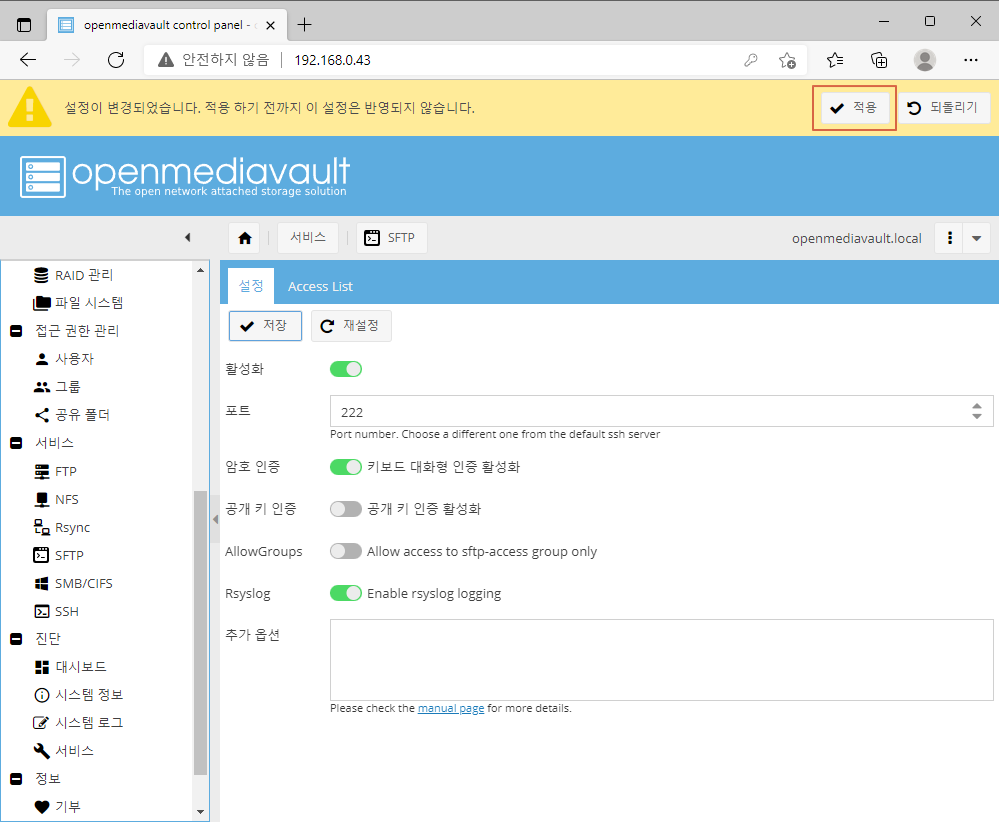999x822 pixels.
Task: Click the address bar showing 192.168.0.43
Action: (332, 61)
